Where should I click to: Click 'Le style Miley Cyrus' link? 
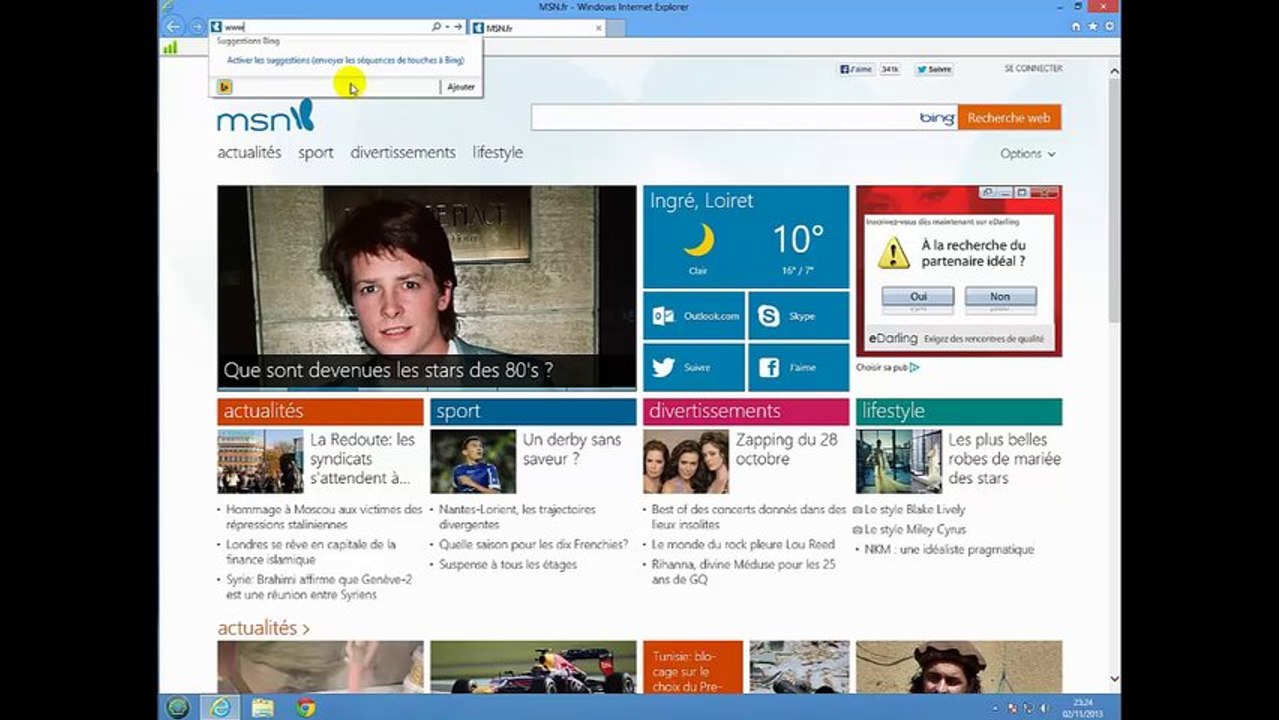tap(915, 530)
